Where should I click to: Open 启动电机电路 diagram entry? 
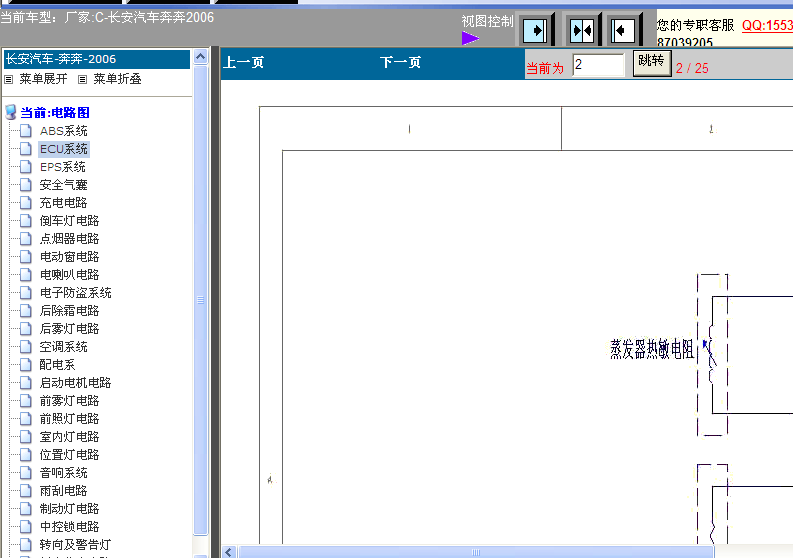[75, 382]
